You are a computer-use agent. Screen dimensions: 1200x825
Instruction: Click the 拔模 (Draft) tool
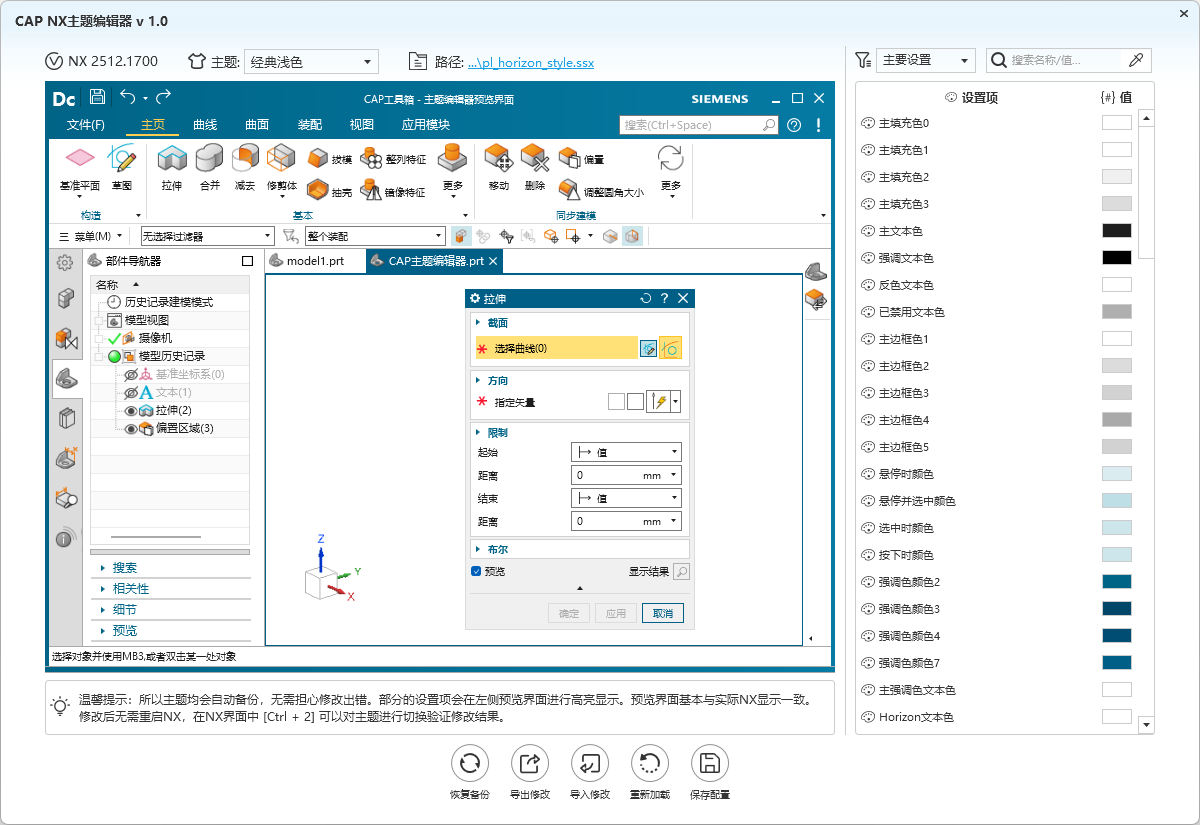(329, 159)
